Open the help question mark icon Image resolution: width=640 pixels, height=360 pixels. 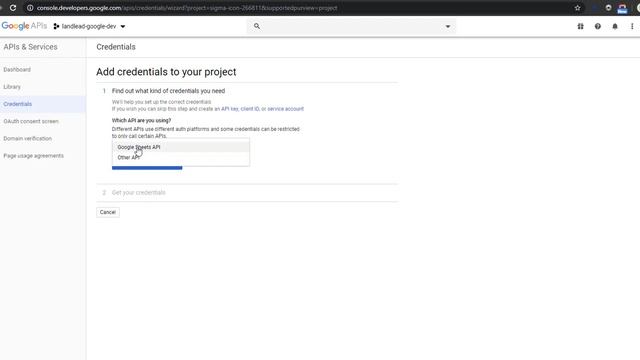click(x=598, y=26)
